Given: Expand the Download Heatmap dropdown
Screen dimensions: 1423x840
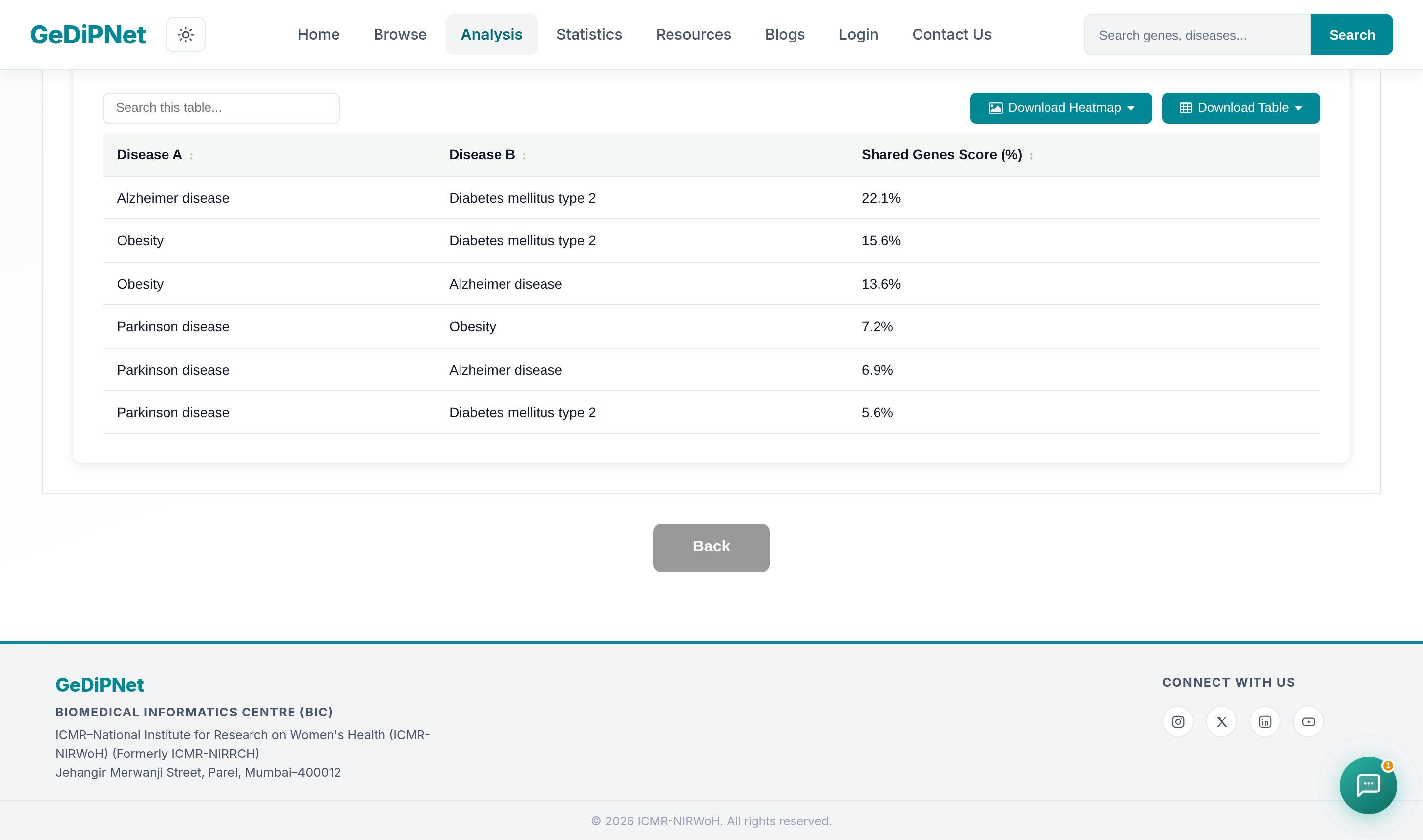Looking at the screenshot, I should coord(1061,108).
